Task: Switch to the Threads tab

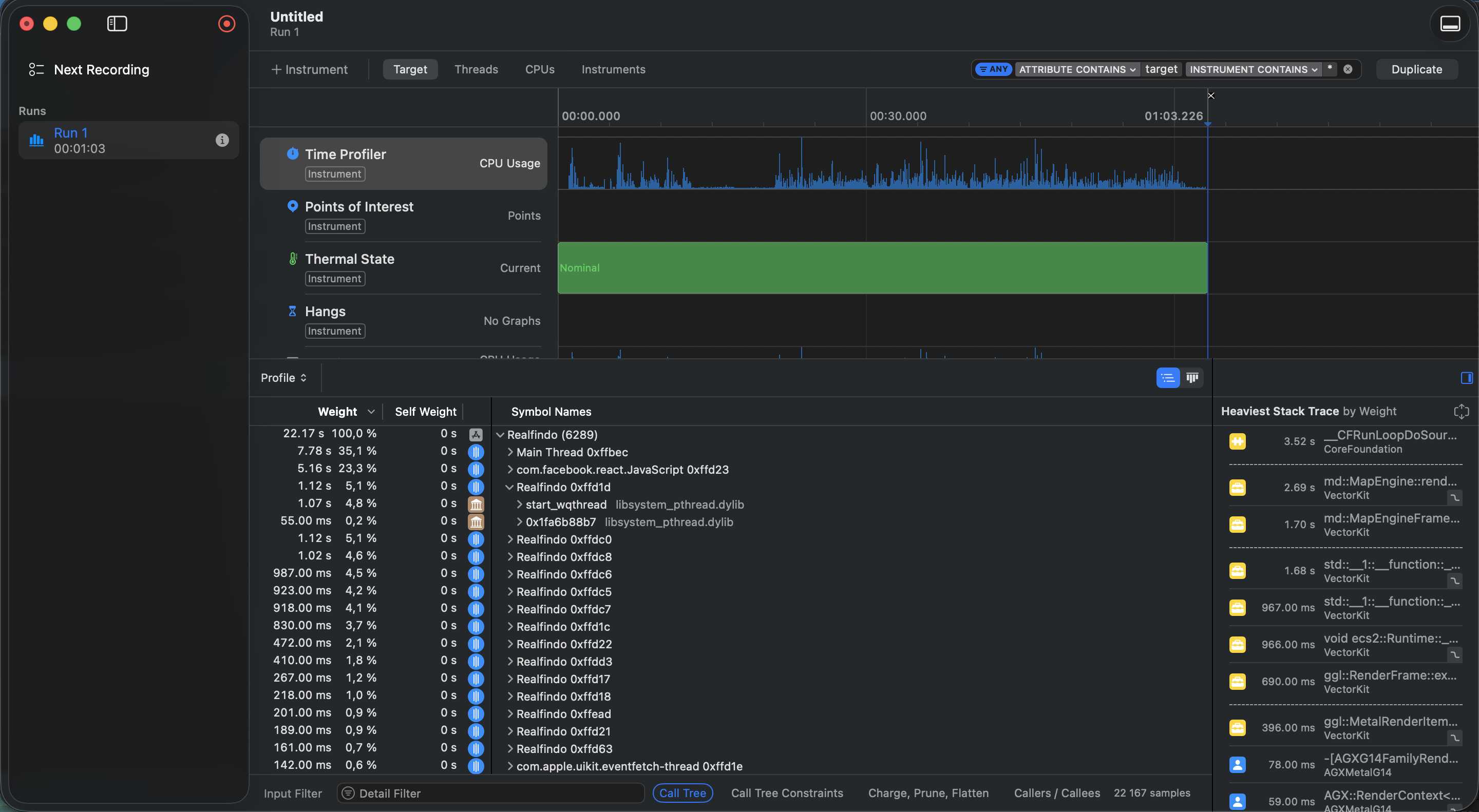Action: [x=476, y=69]
